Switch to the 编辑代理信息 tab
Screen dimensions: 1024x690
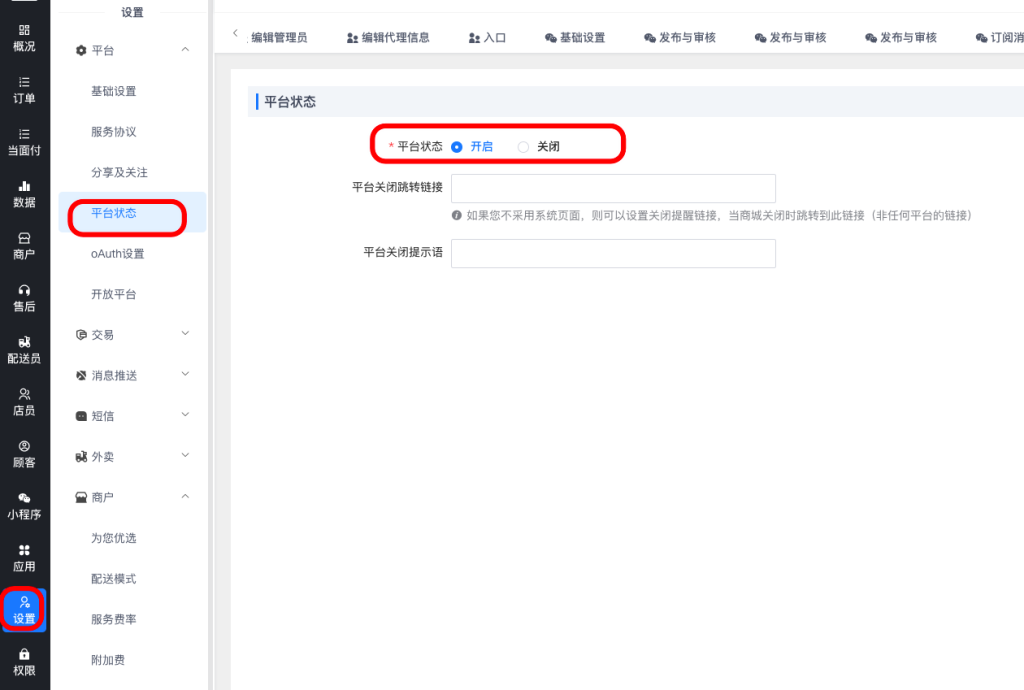(388, 38)
